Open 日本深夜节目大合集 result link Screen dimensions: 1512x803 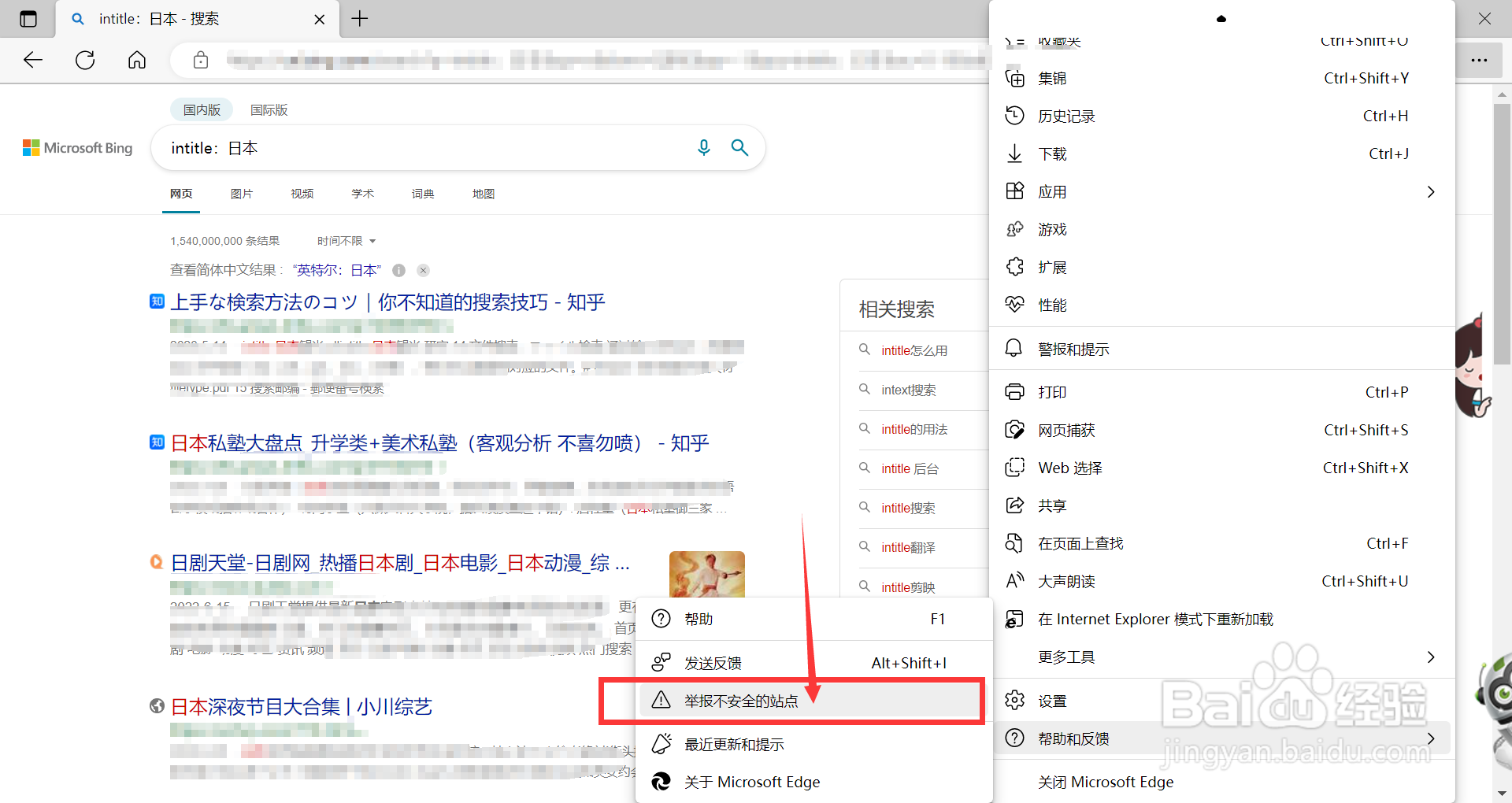pos(302,707)
